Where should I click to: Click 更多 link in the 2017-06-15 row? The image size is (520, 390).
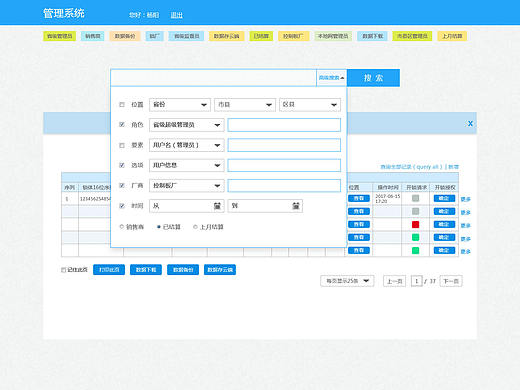point(465,199)
